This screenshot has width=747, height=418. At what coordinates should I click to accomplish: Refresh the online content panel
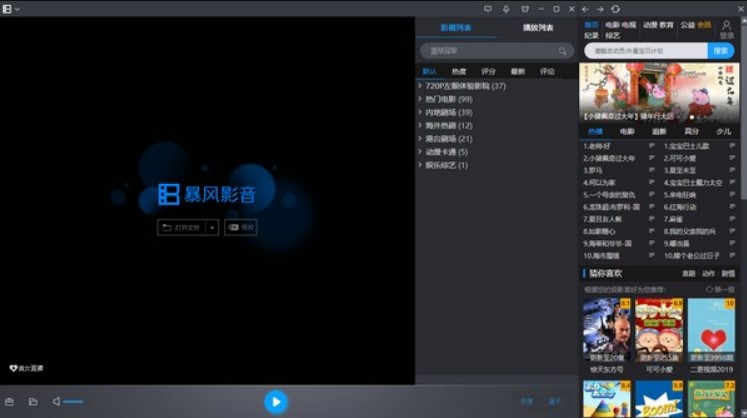(616, 9)
